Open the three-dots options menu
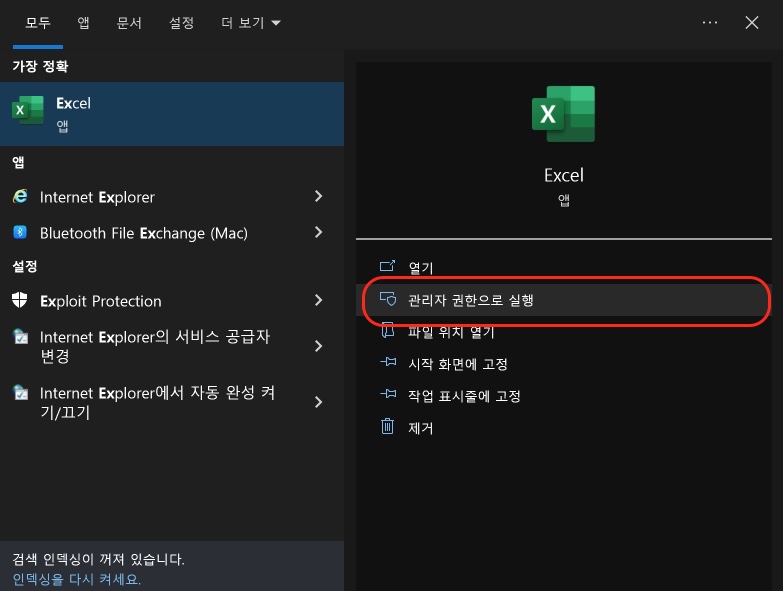This screenshot has height=591, width=783. tap(710, 22)
